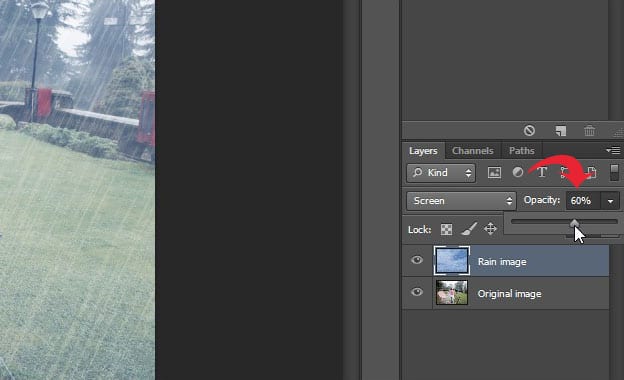Open the Layers panel flyout menu

point(613,150)
